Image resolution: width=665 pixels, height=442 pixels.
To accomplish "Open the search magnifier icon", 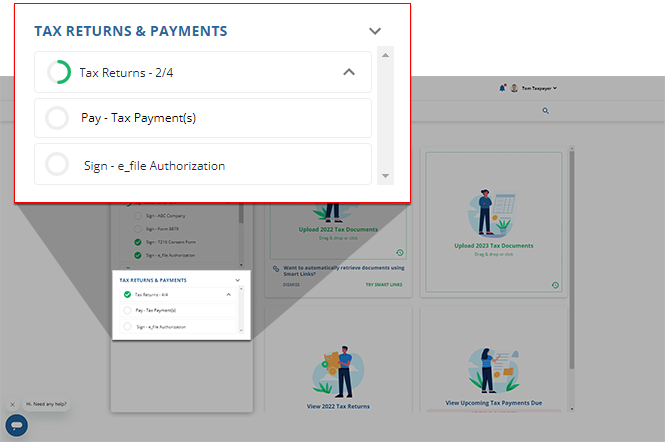I will tap(545, 111).
